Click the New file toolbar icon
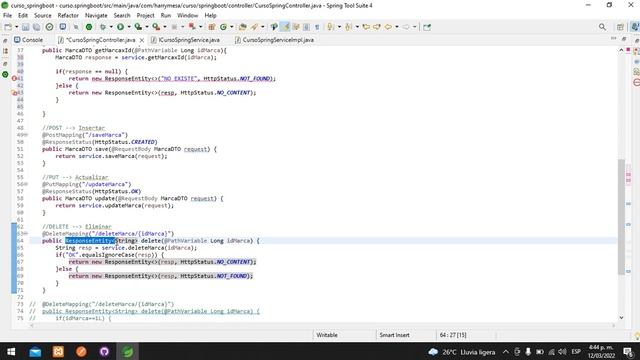640x360 pixels. (x=8, y=27)
